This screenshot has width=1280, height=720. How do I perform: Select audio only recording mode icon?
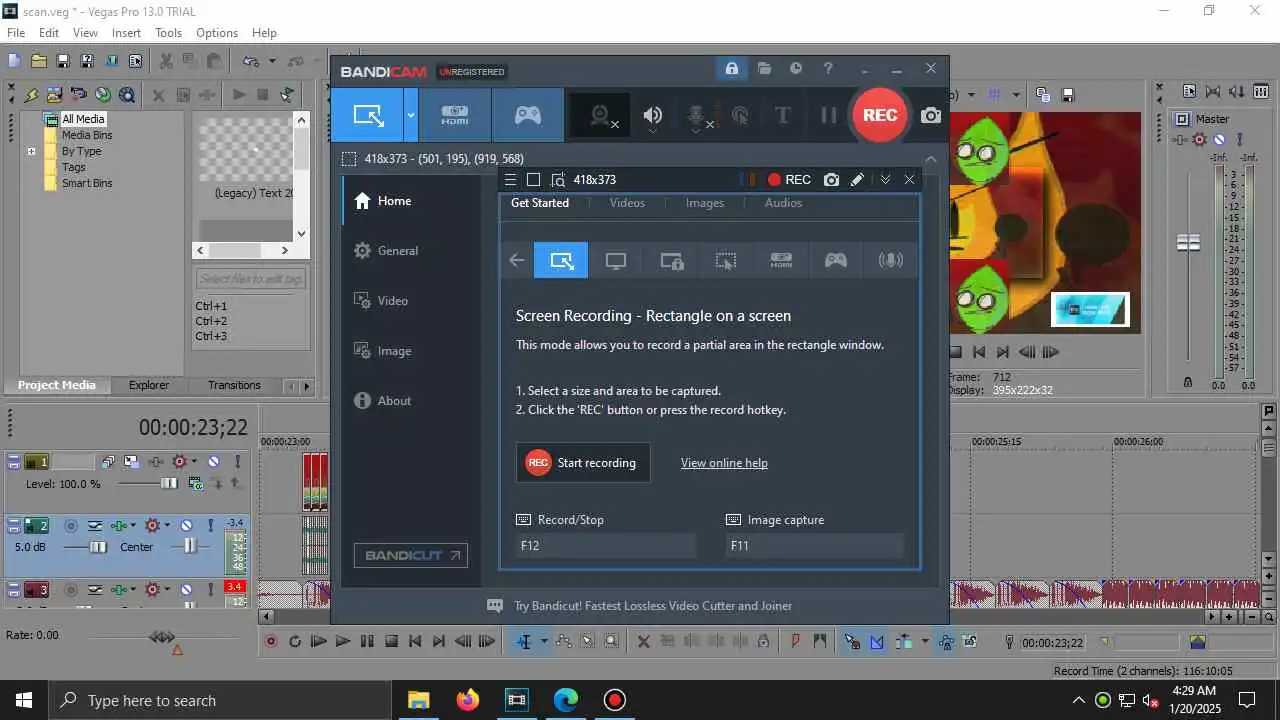pyautogui.click(x=890, y=261)
